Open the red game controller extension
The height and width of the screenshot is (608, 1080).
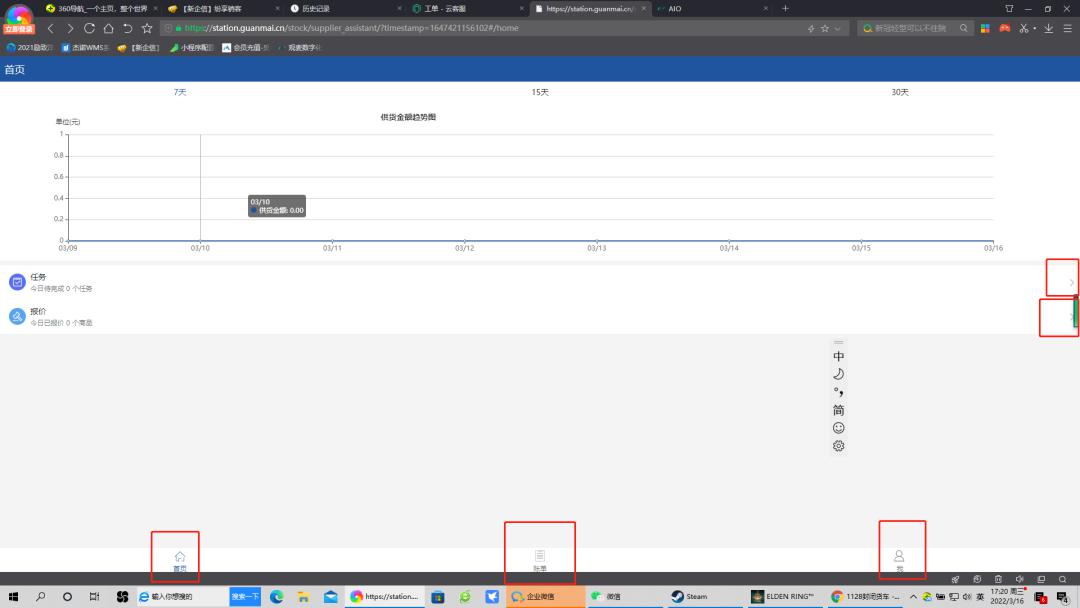(1005, 28)
